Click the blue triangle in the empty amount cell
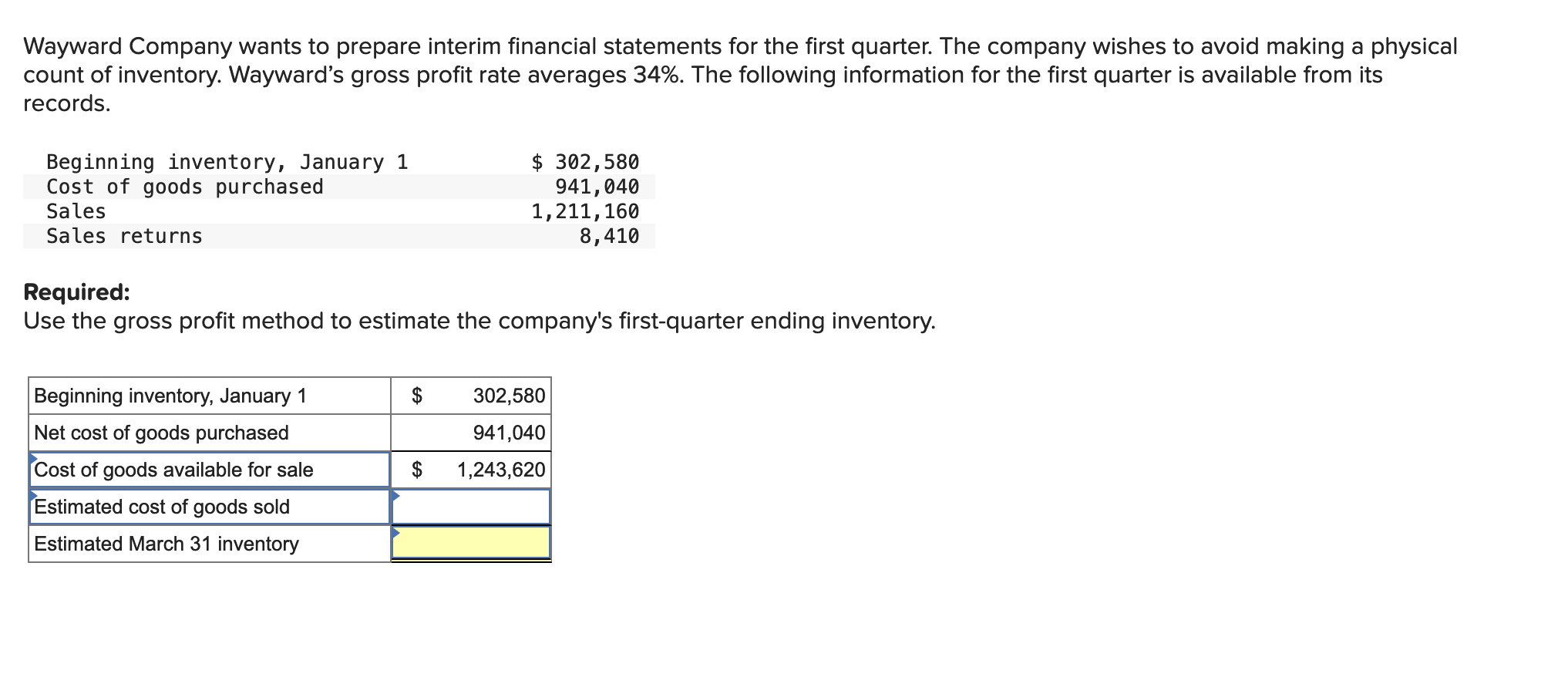Screen dimensions: 1568x674 click(396, 495)
